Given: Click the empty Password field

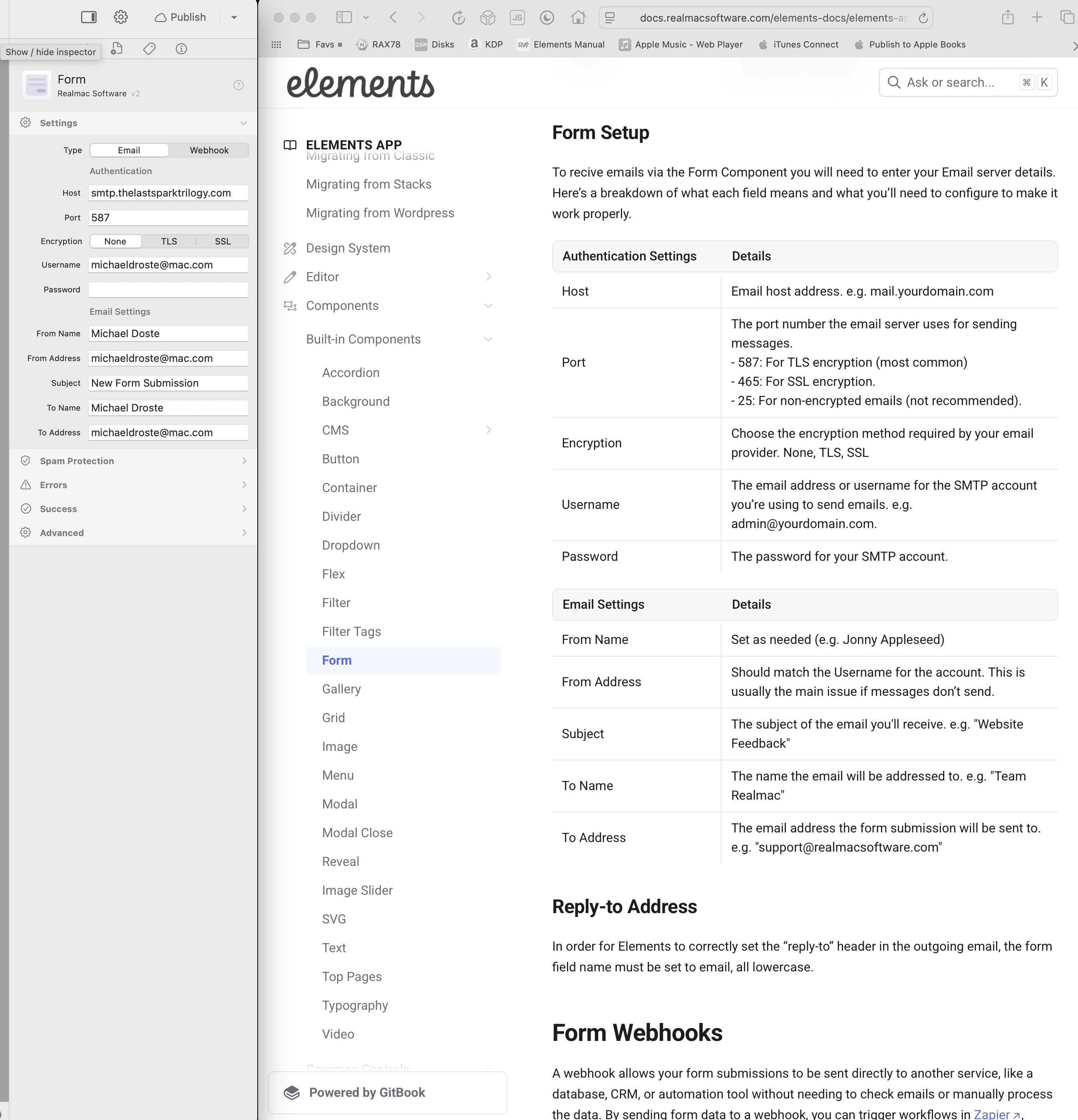Looking at the screenshot, I should [x=169, y=289].
